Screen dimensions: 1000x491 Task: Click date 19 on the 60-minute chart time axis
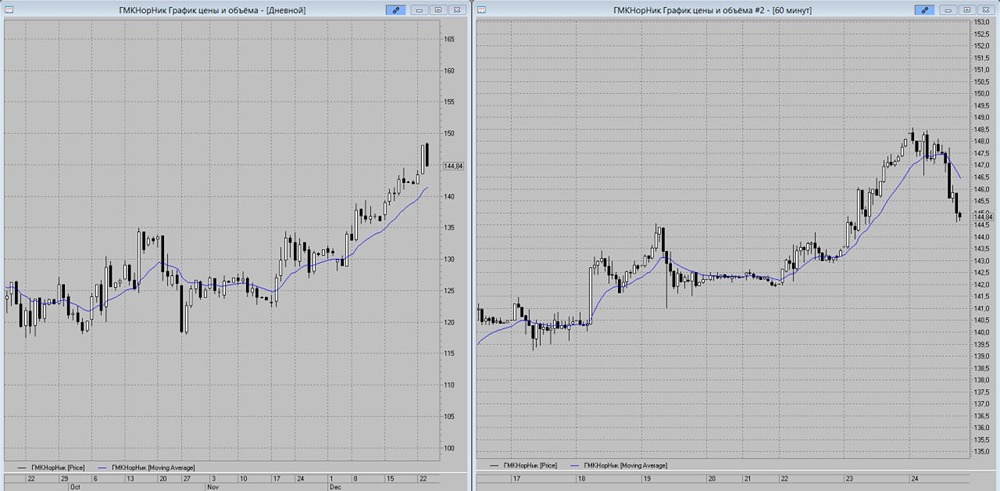(646, 478)
